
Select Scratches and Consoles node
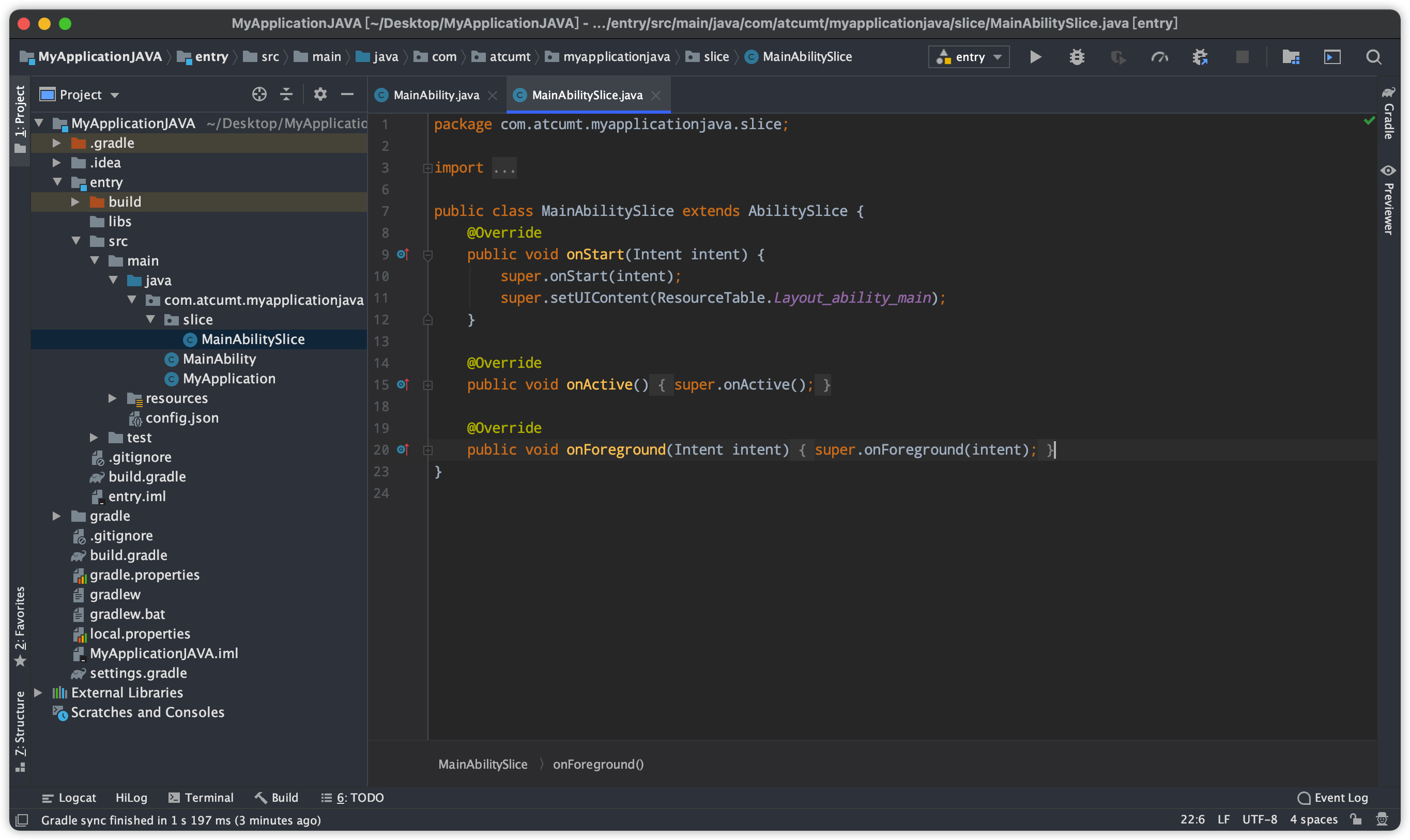[x=147, y=711]
